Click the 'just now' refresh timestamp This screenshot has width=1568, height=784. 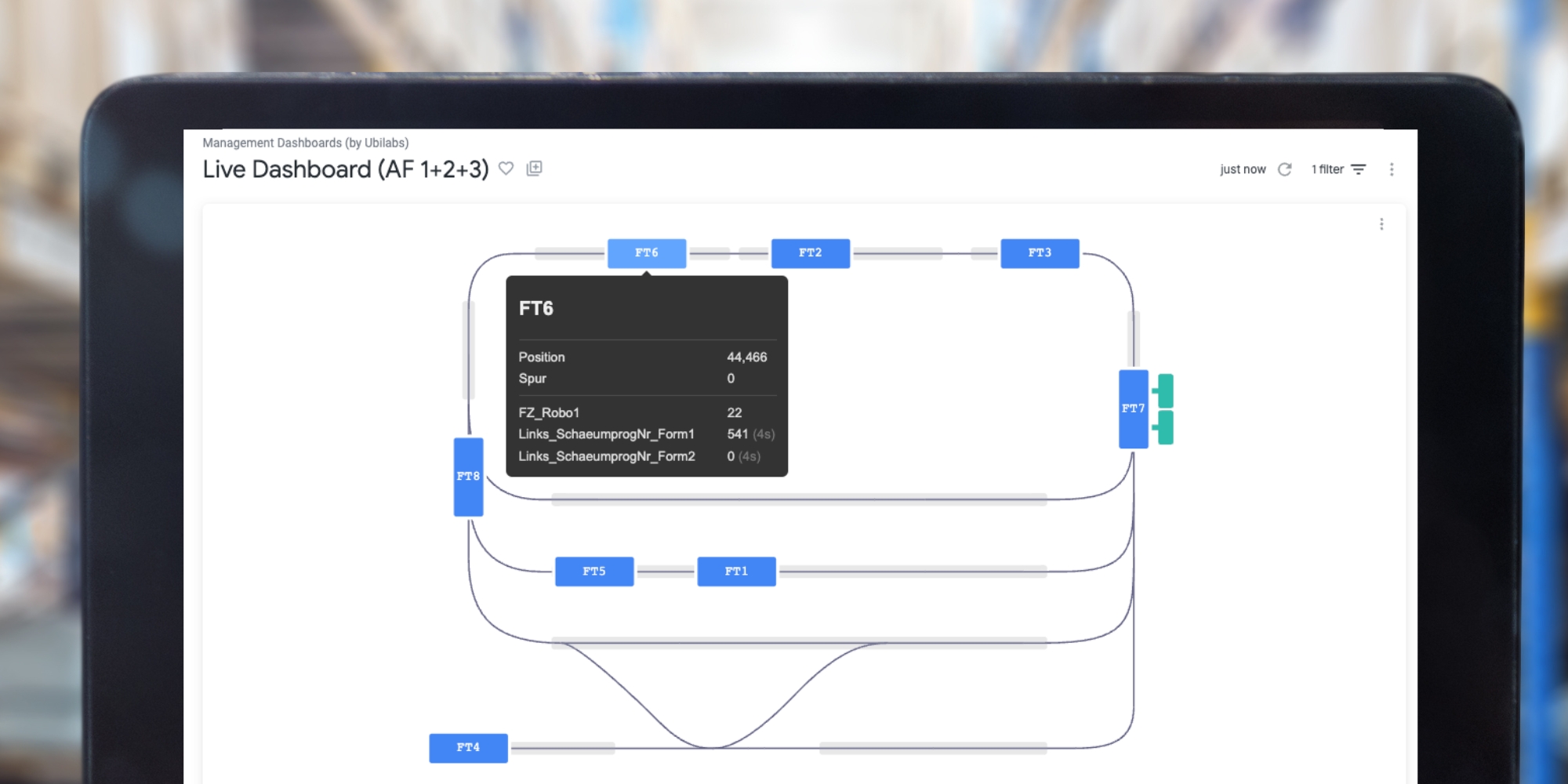tap(1243, 169)
